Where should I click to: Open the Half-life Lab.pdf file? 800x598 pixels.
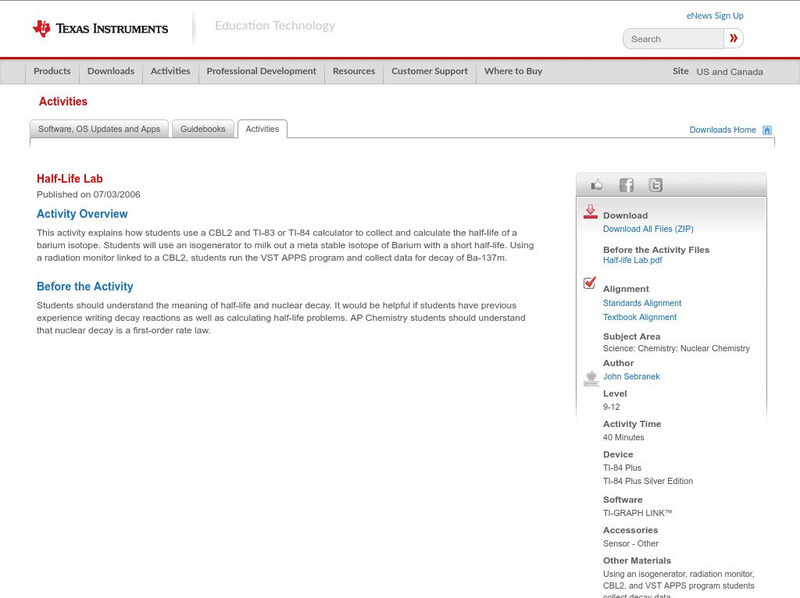(x=632, y=260)
